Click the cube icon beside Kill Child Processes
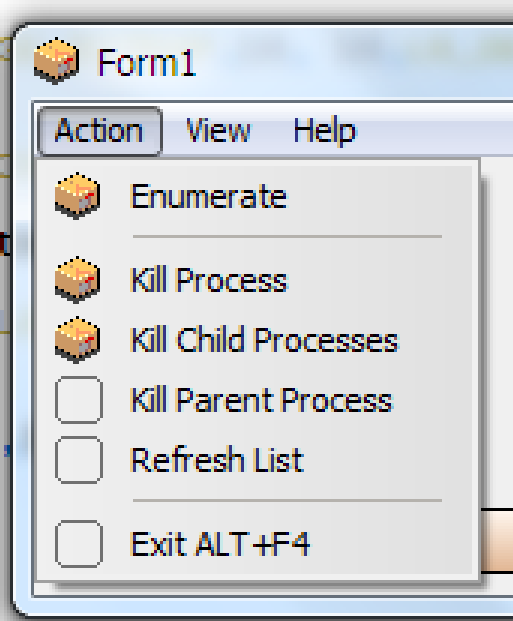Viewport: 513px width, 621px height. click(x=78, y=340)
